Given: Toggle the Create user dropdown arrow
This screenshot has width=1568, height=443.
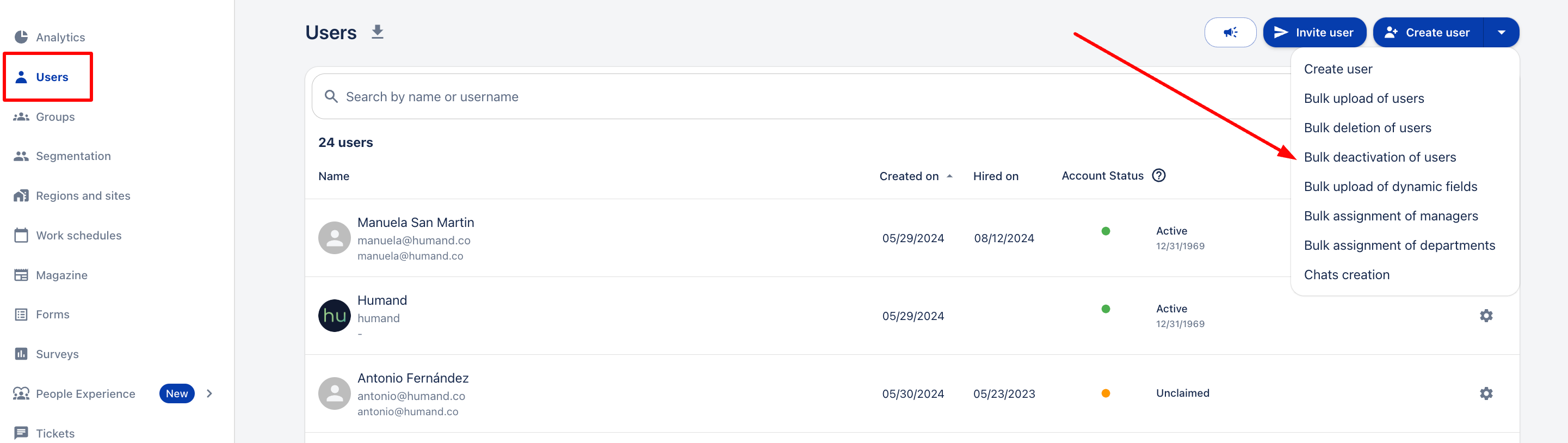Looking at the screenshot, I should click(1501, 32).
